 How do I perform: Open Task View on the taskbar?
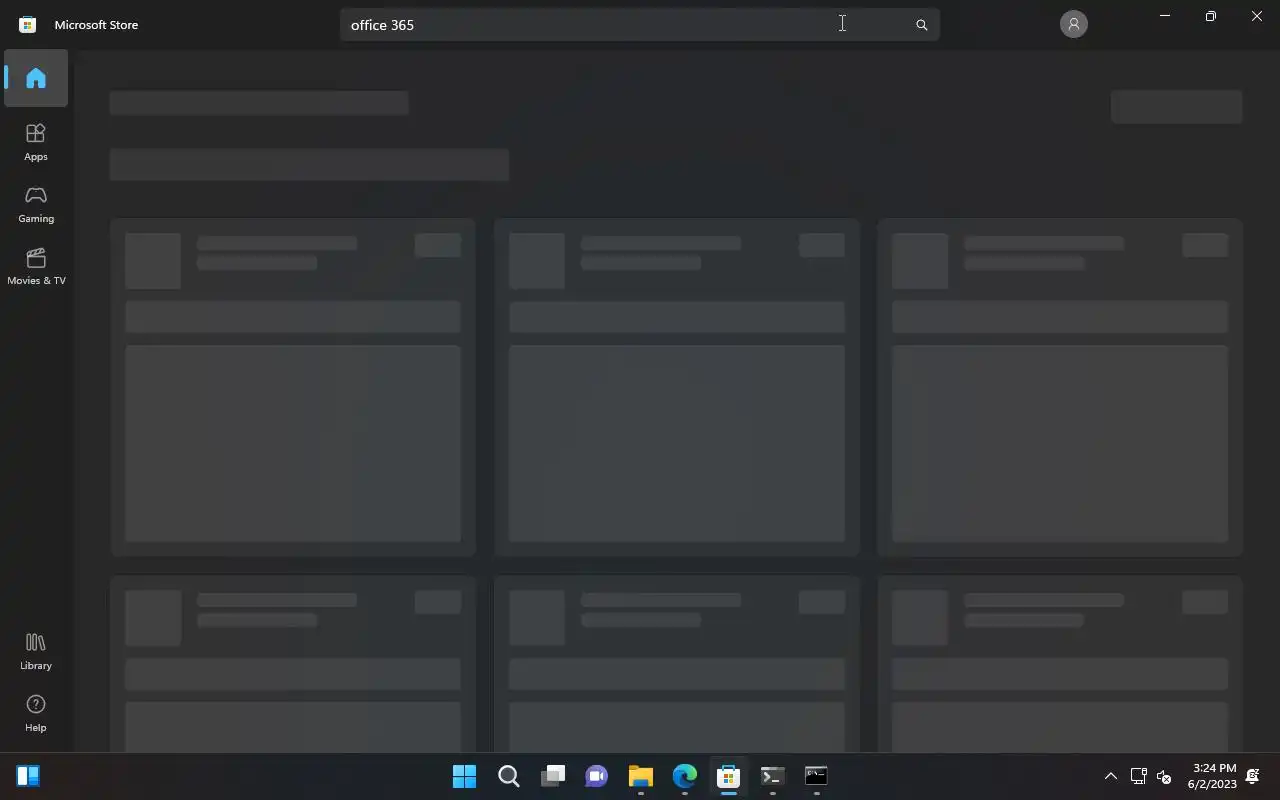click(x=552, y=776)
